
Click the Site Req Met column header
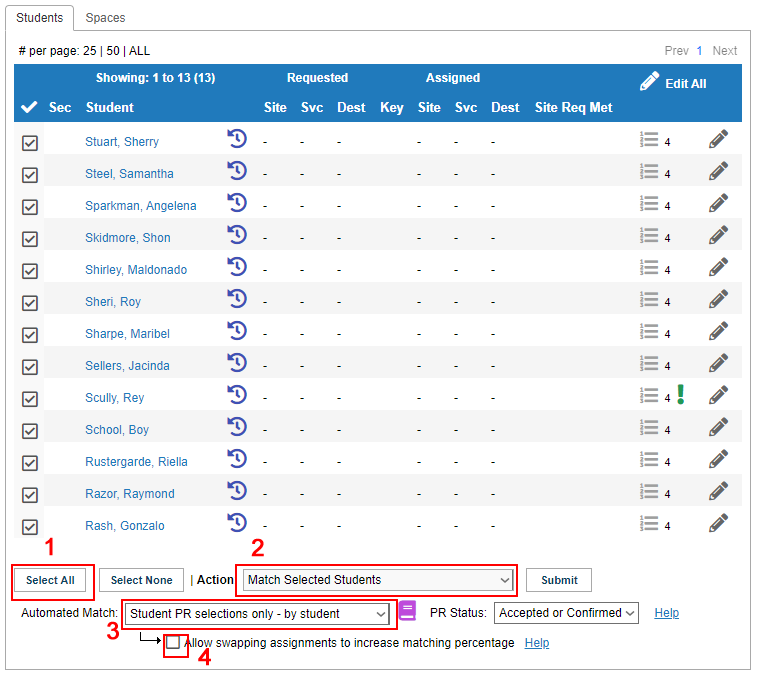pos(573,107)
